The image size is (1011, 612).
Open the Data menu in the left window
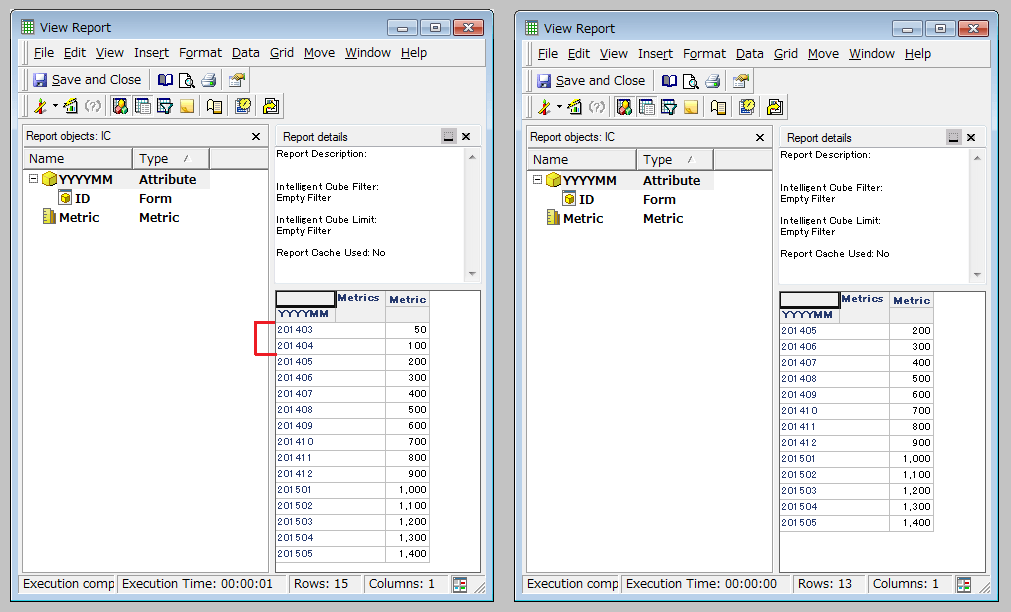click(245, 53)
